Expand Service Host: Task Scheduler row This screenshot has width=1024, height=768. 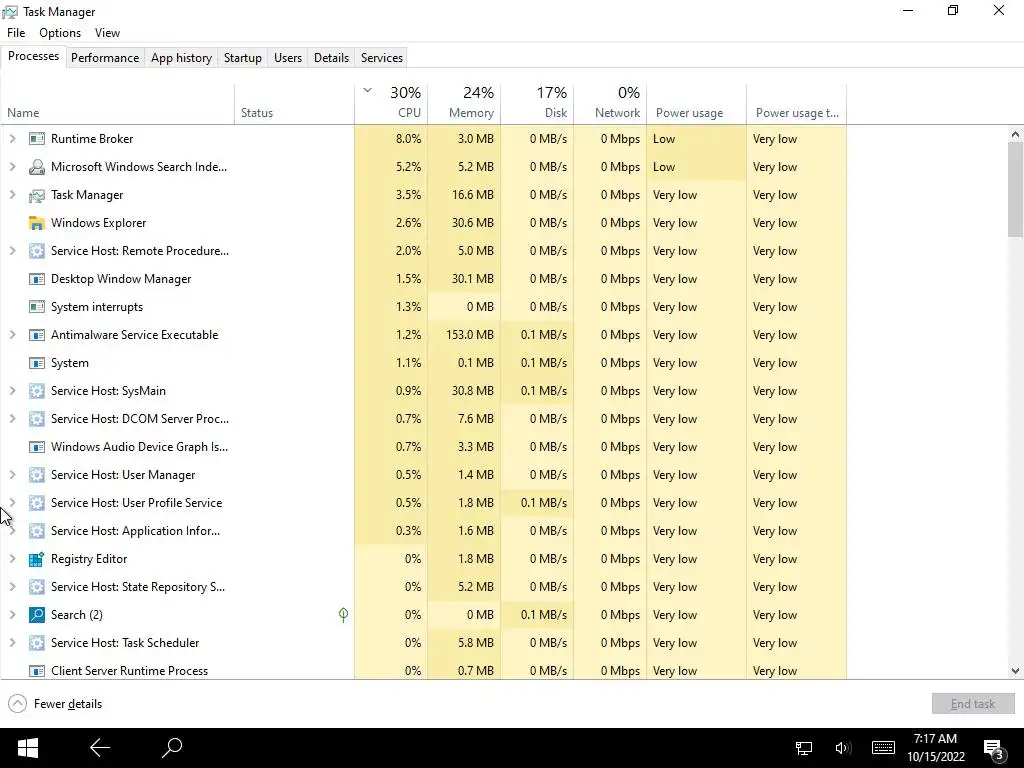point(12,643)
